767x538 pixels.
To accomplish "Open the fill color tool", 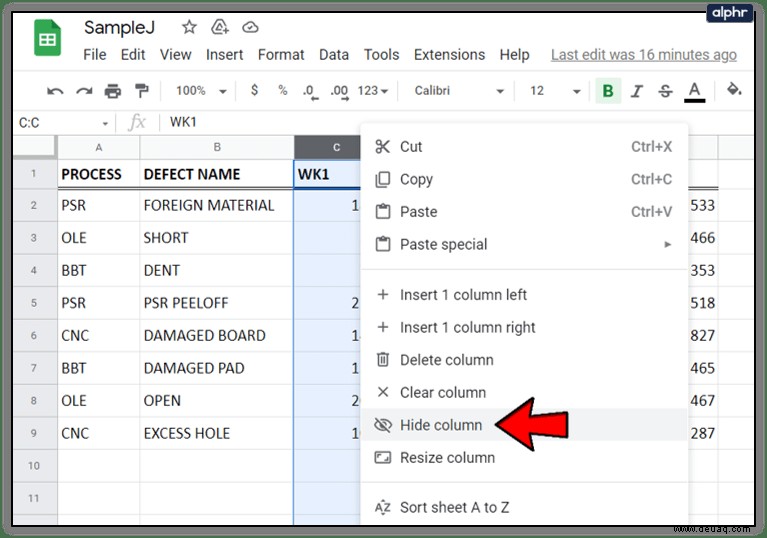I will 734,90.
